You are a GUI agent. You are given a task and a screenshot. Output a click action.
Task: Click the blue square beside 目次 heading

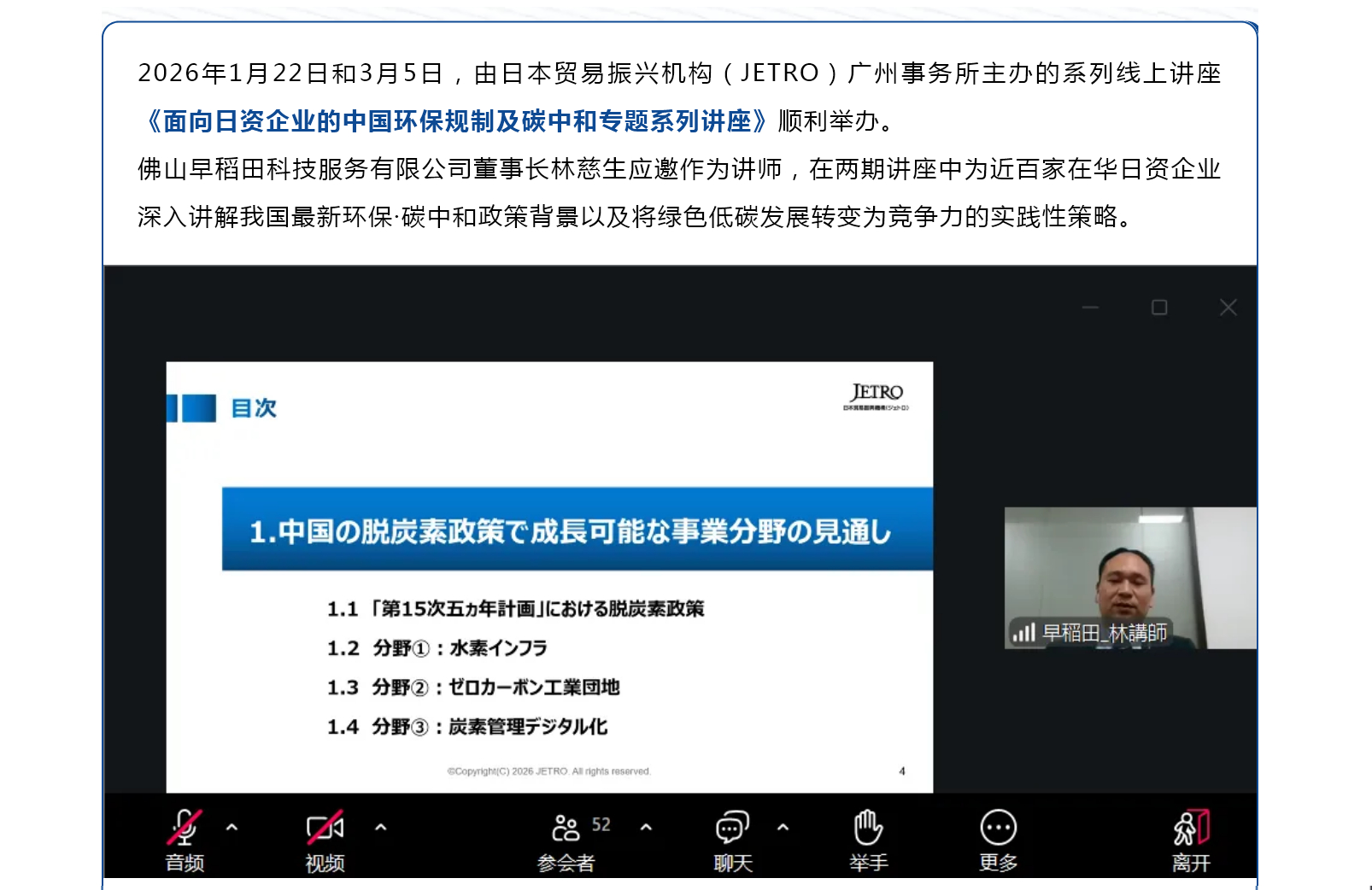198,408
